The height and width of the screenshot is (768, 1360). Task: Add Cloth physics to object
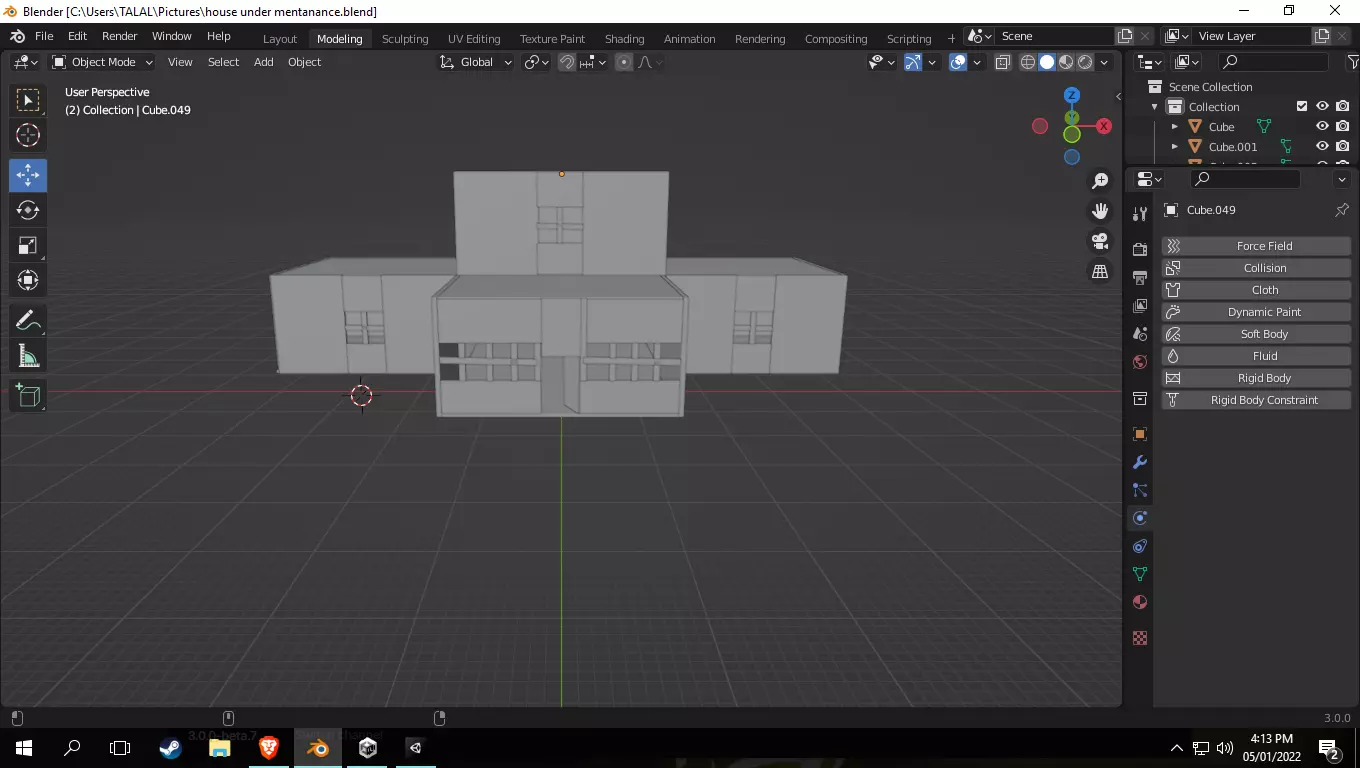(1256, 290)
